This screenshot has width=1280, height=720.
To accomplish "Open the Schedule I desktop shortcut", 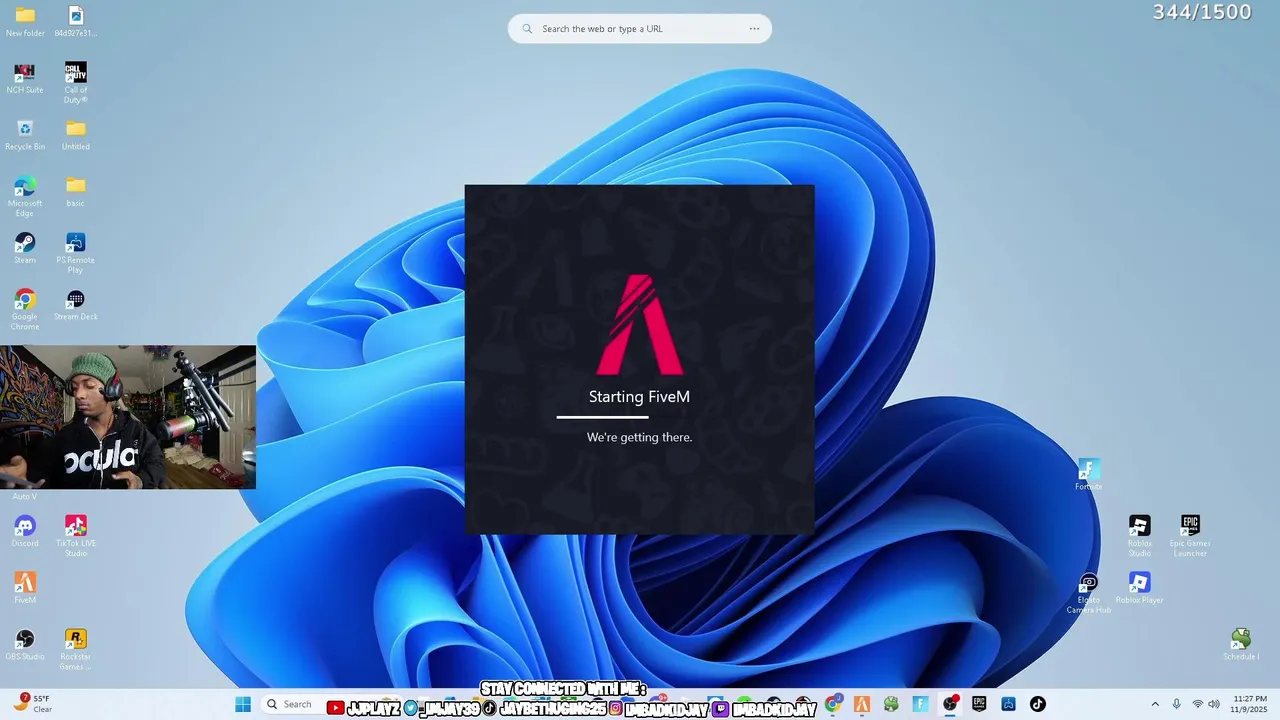I will click(1240, 645).
